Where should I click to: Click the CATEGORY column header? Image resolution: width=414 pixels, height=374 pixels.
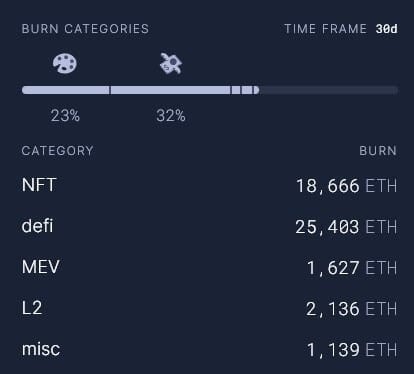[57, 151]
